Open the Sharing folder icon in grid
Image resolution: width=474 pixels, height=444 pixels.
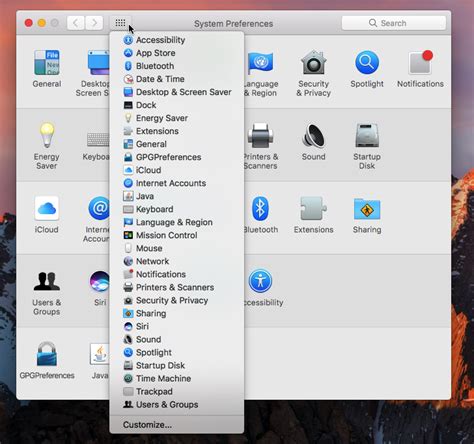(x=367, y=209)
